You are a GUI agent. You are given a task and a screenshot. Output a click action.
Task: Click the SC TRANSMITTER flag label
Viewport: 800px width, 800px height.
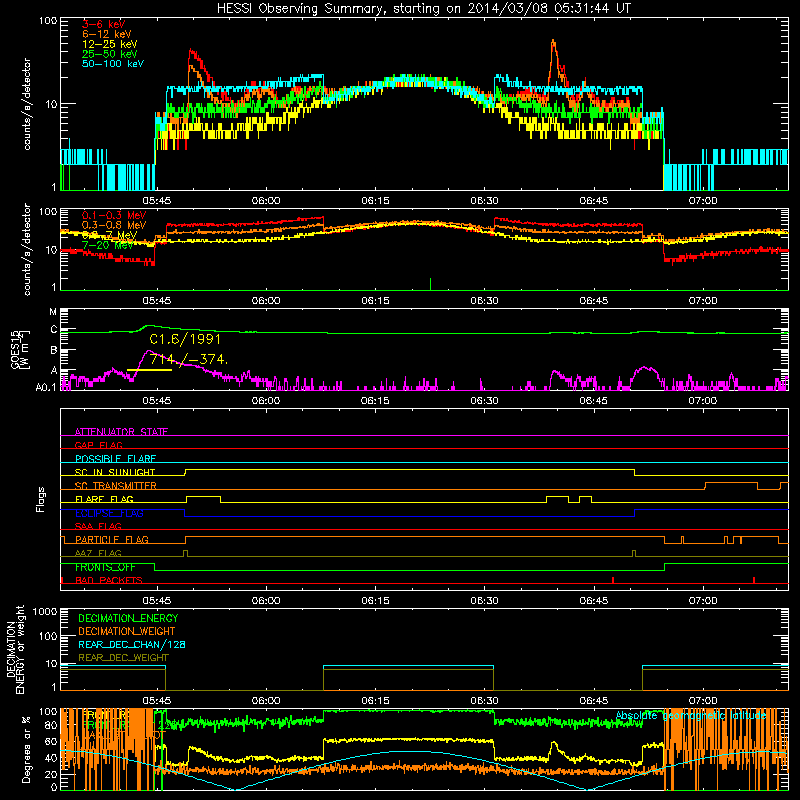pyautogui.click(x=115, y=486)
